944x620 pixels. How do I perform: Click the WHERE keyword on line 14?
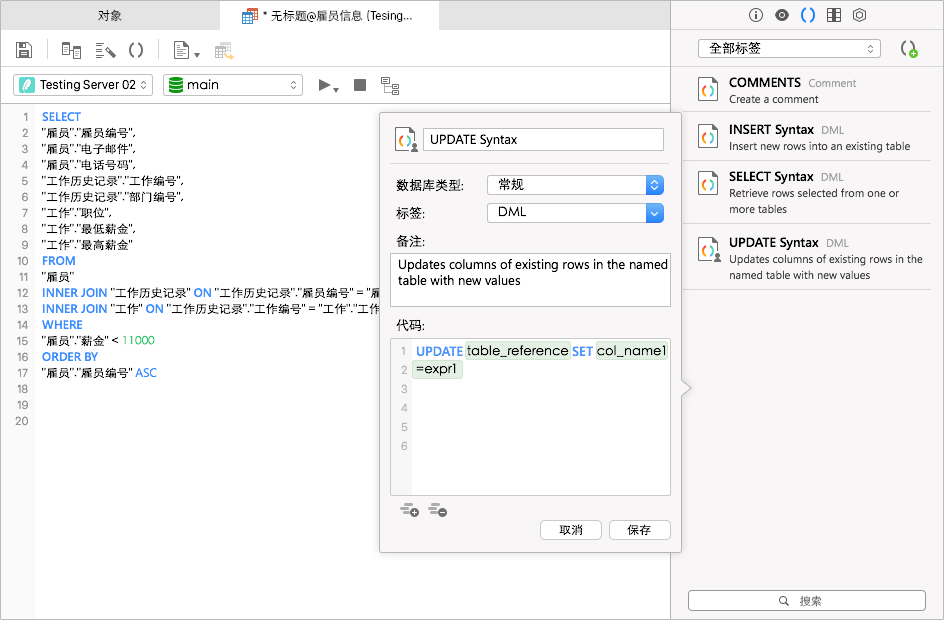tap(62, 324)
